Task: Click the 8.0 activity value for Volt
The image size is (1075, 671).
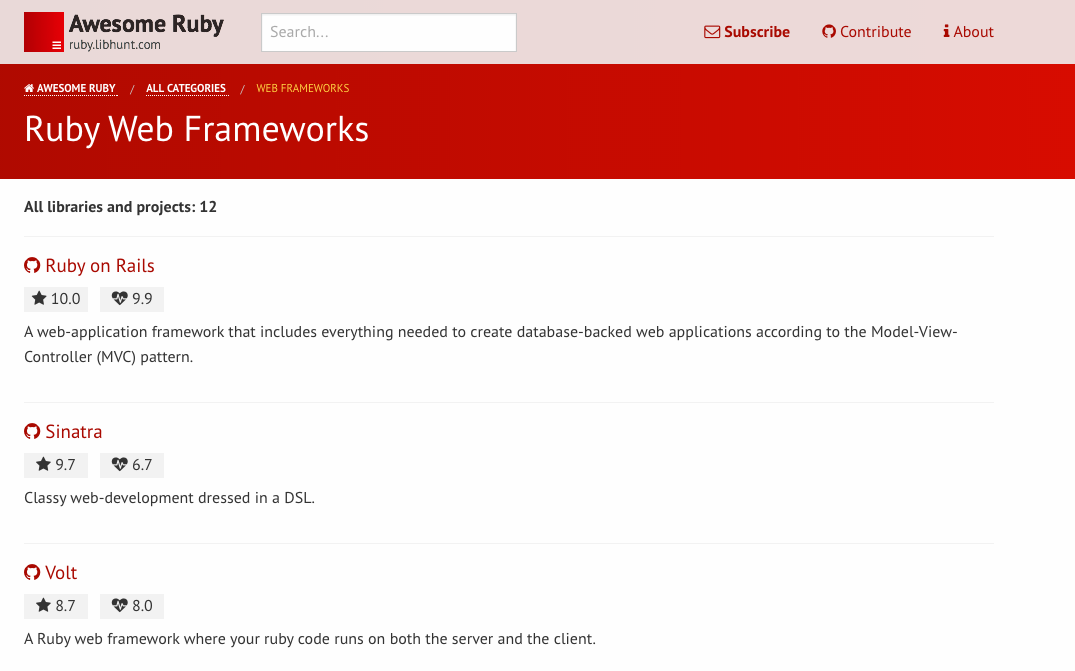Action: pos(142,606)
